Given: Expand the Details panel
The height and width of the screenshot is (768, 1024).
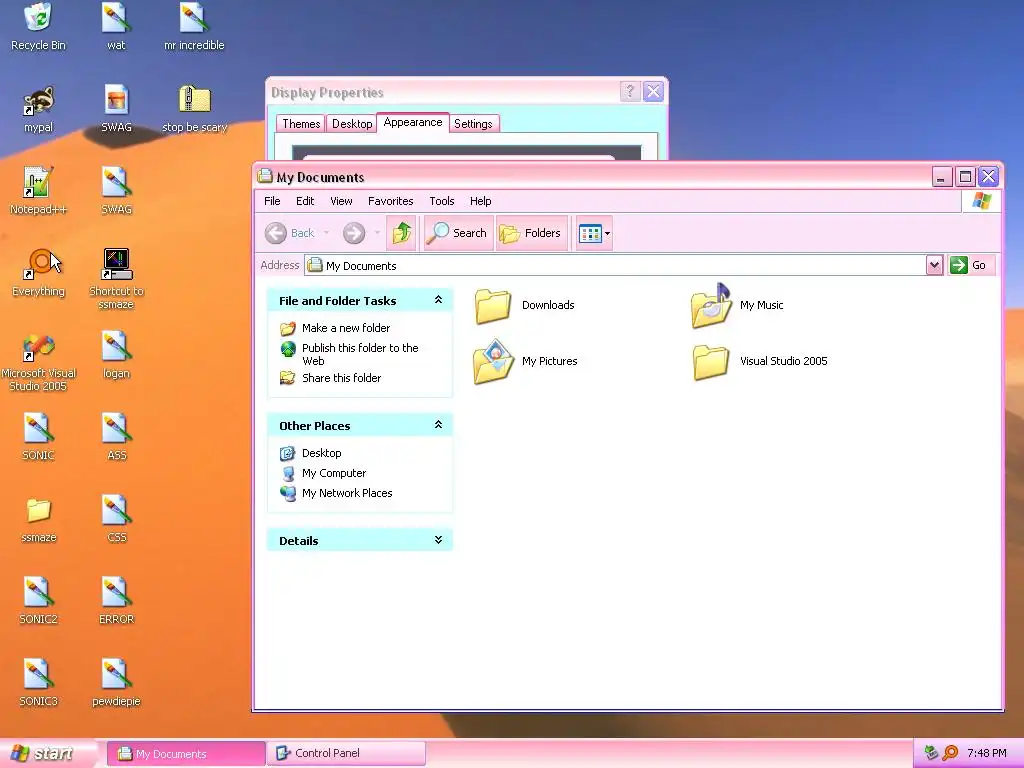Looking at the screenshot, I should pos(438,539).
